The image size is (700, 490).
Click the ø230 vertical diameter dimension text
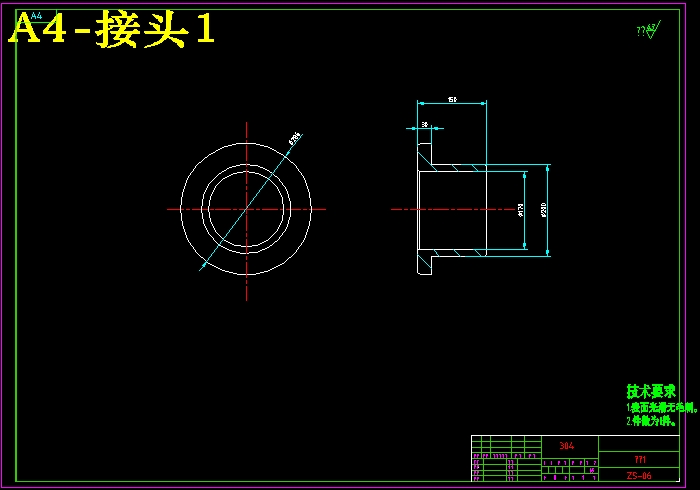click(x=544, y=210)
